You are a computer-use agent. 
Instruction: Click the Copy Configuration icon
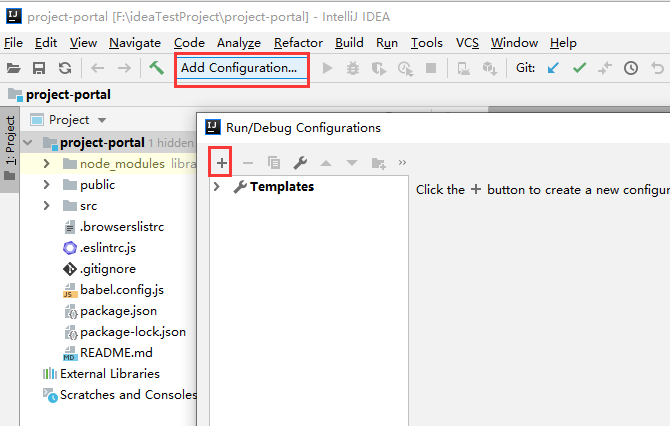(x=273, y=163)
